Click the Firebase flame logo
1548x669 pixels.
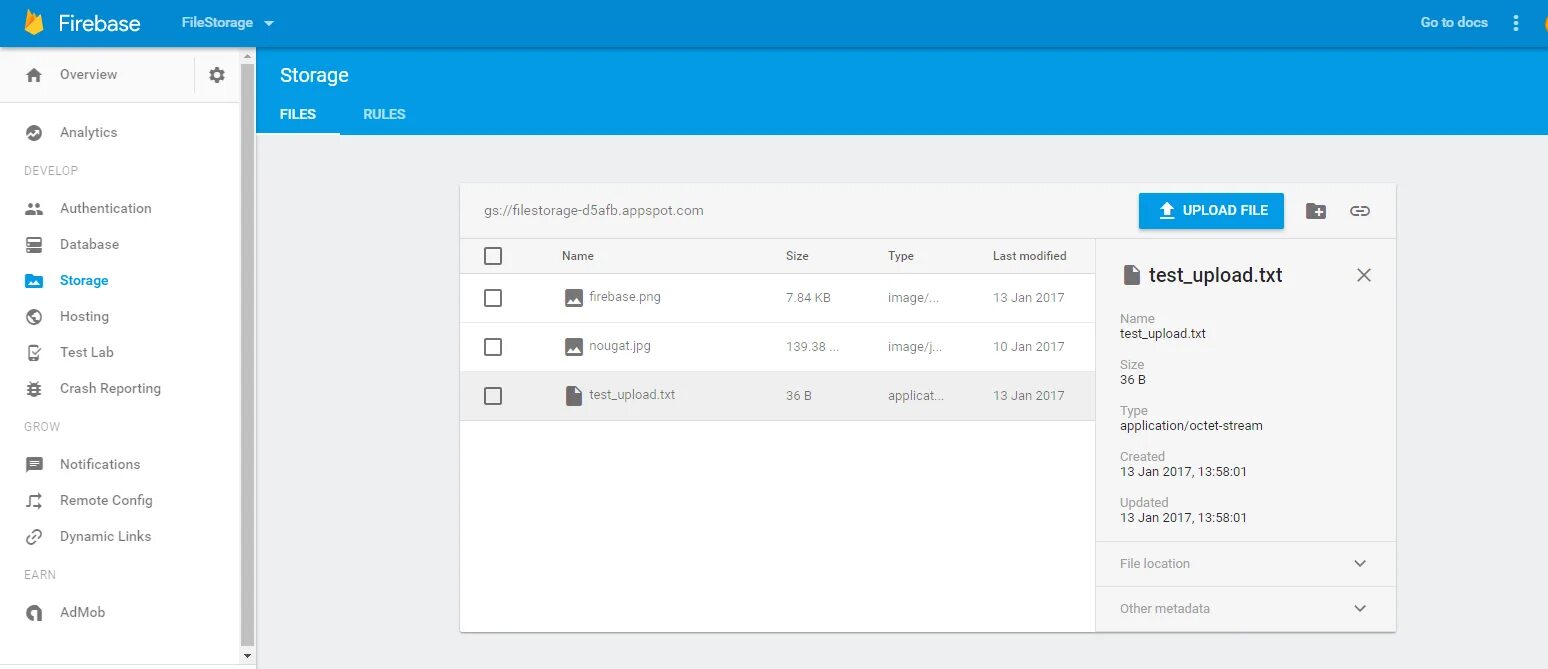[34, 22]
